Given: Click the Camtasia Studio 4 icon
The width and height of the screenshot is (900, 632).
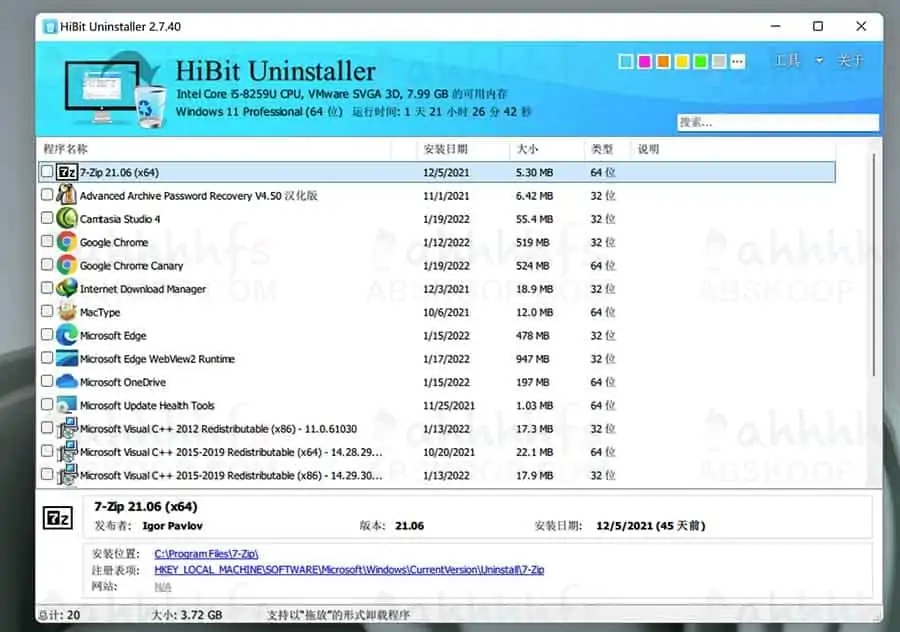Looking at the screenshot, I should [65, 219].
